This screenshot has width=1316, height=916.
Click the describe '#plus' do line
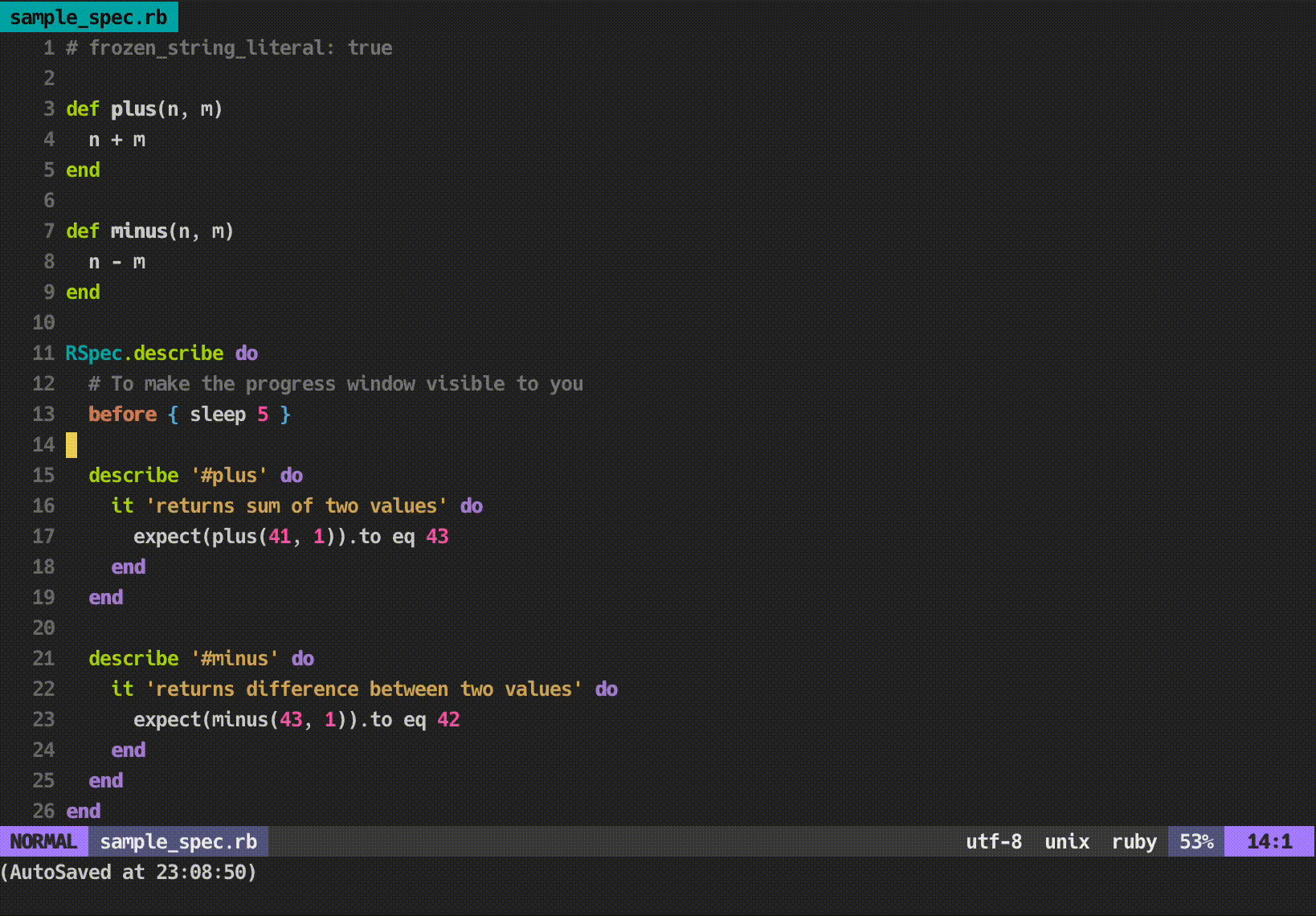click(x=195, y=475)
